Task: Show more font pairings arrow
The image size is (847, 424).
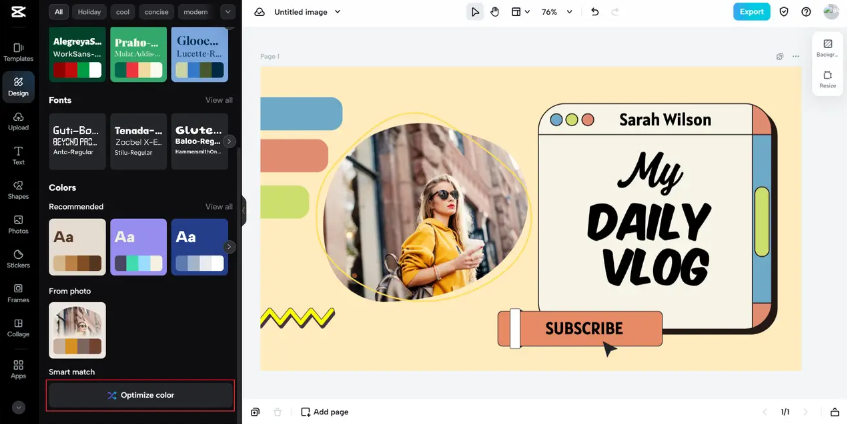Action: [230, 142]
